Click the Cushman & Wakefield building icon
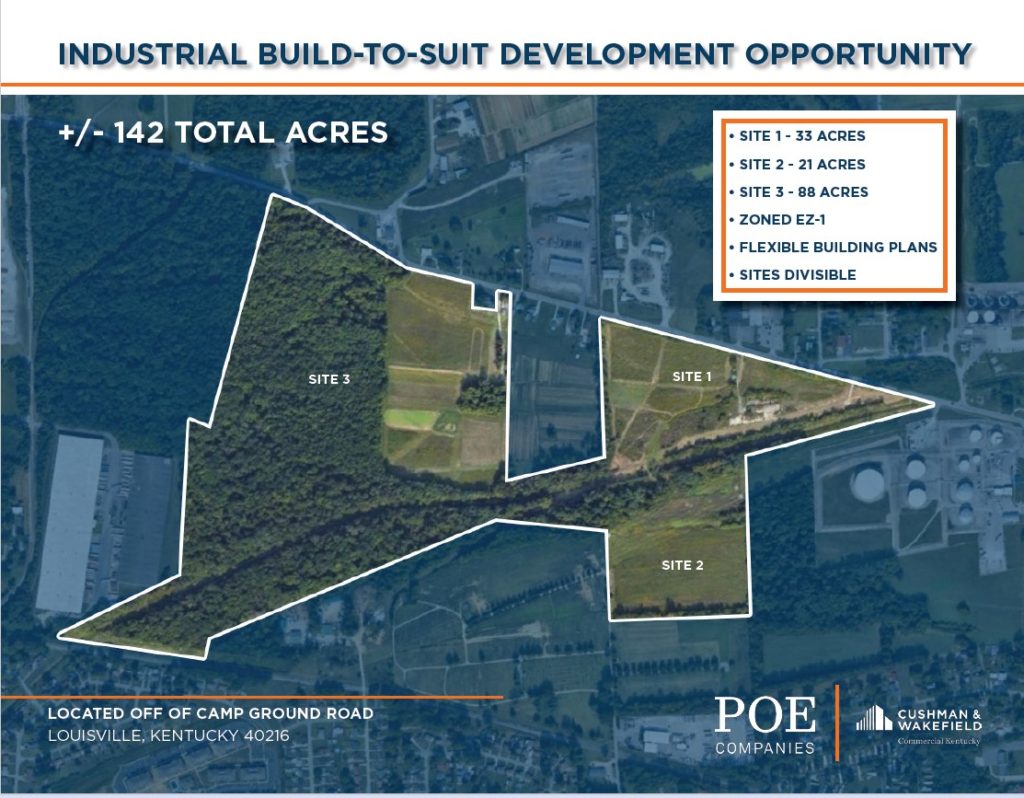The width and height of the screenshot is (1024, 798). coord(874,718)
